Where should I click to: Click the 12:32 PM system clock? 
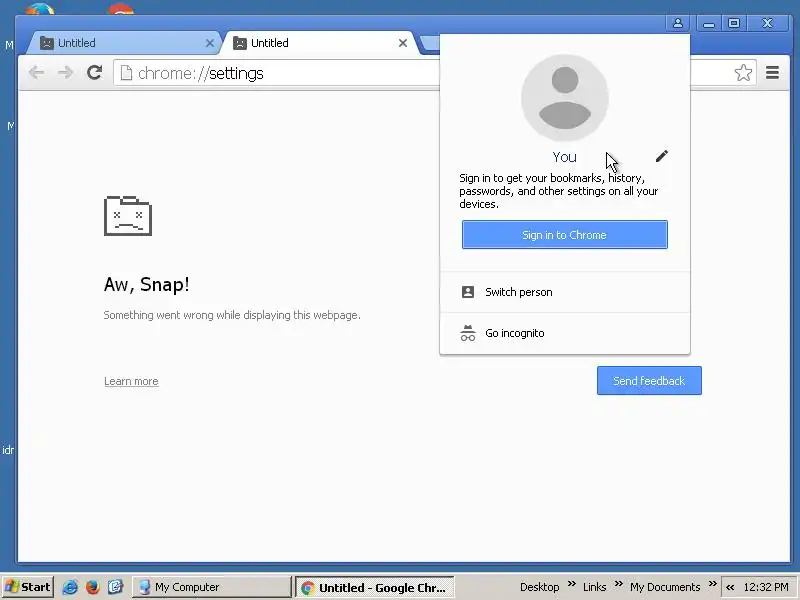point(766,587)
